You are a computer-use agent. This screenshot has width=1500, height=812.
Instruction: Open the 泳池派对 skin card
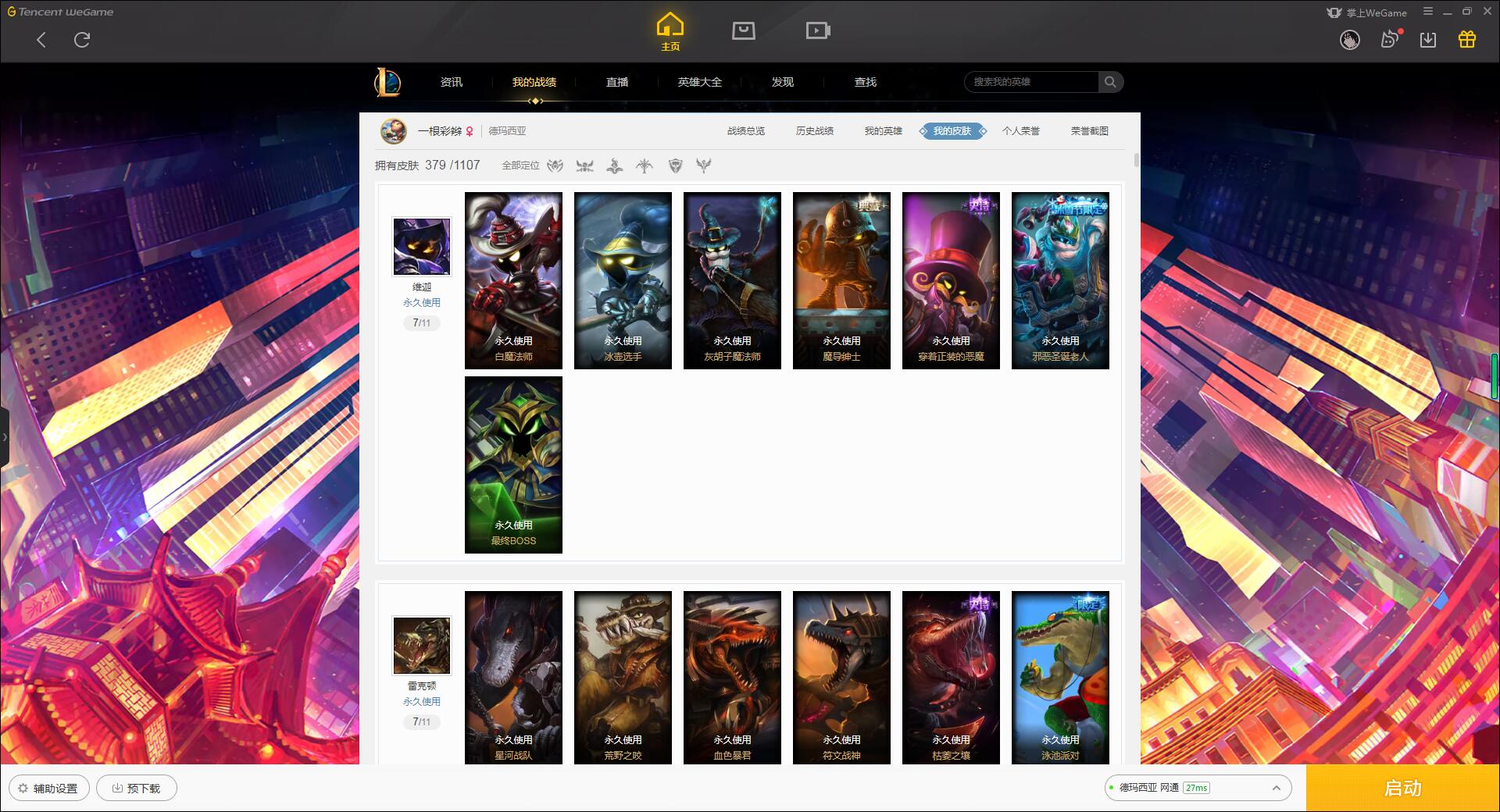click(x=1060, y=677)
